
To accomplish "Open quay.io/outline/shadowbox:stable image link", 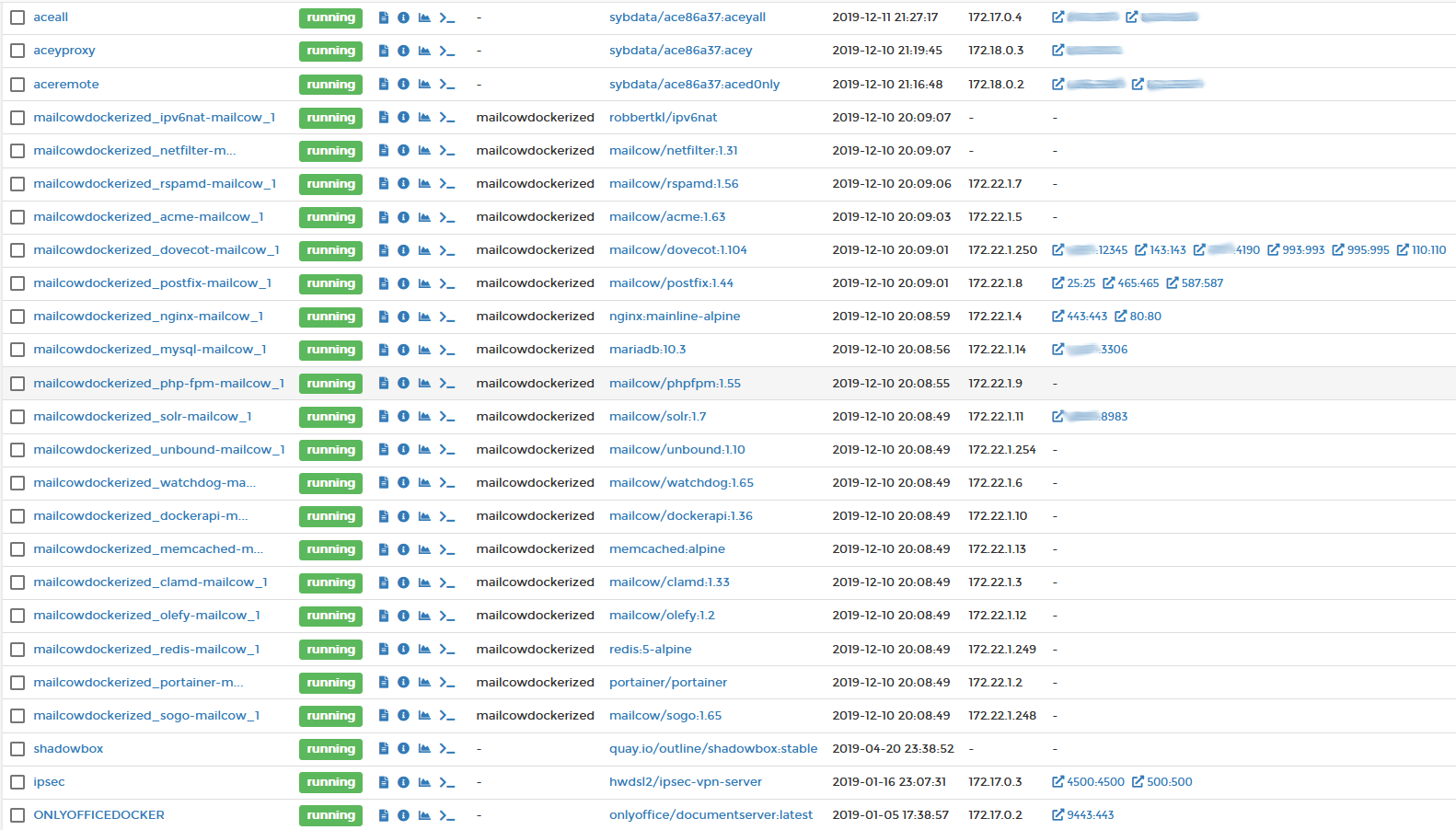I will coord(713,748).
